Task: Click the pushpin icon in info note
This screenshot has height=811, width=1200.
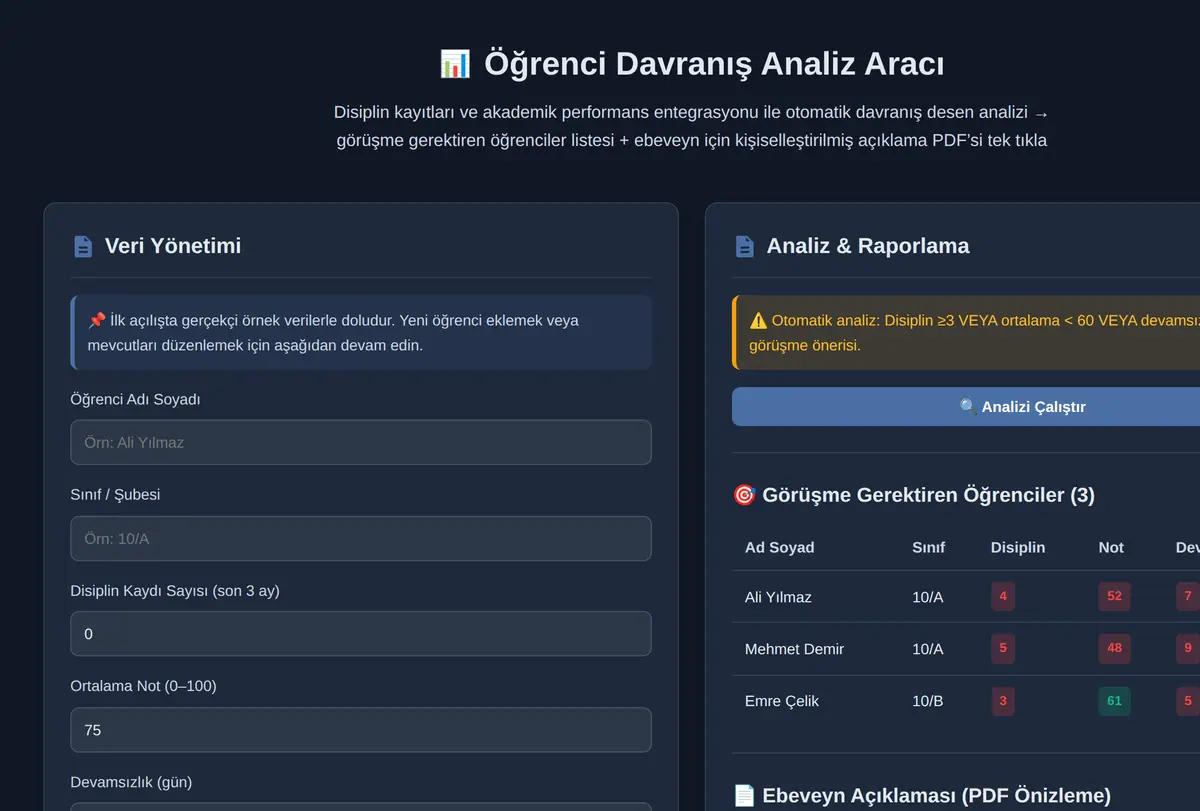Action: (97, 321)
